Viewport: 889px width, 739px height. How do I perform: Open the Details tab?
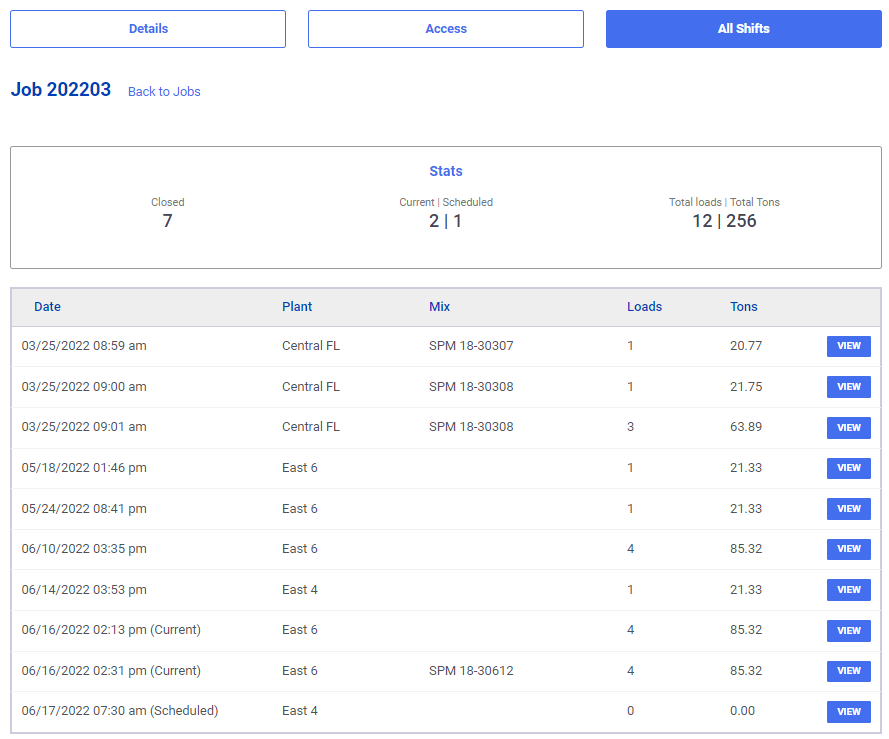click(148, 29)
